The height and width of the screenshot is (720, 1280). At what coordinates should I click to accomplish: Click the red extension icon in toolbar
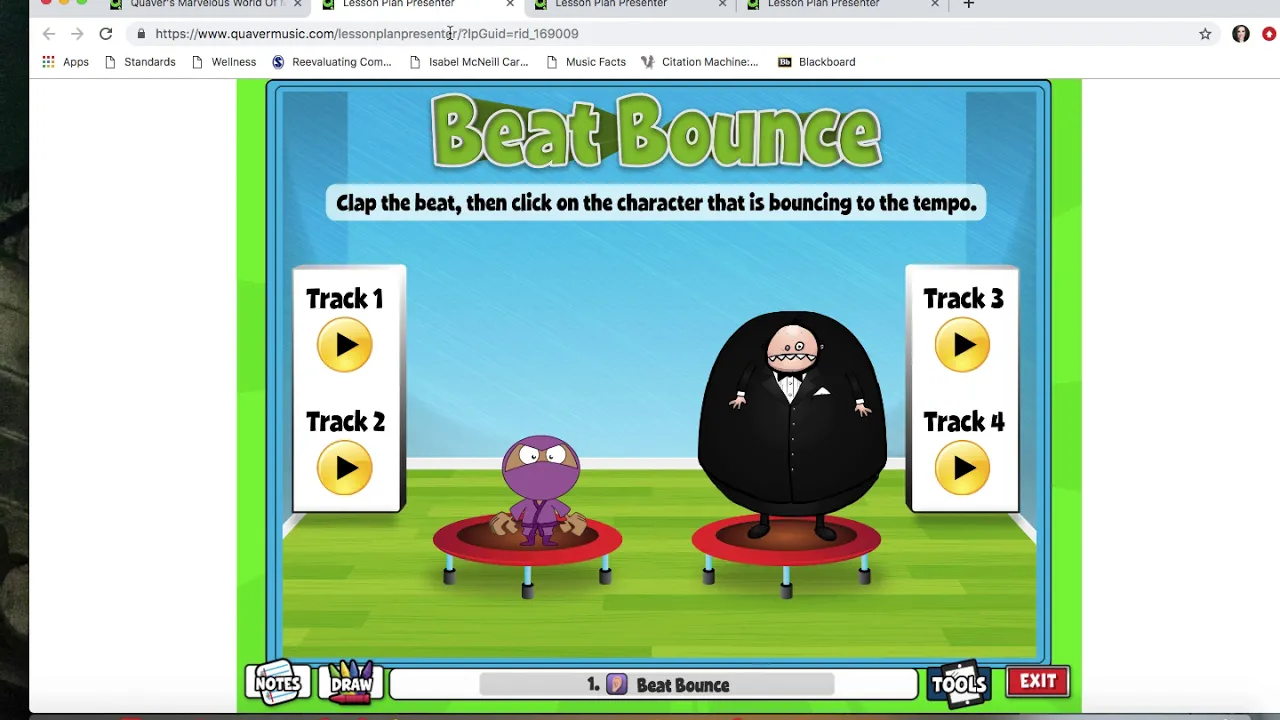point(1269,34)
